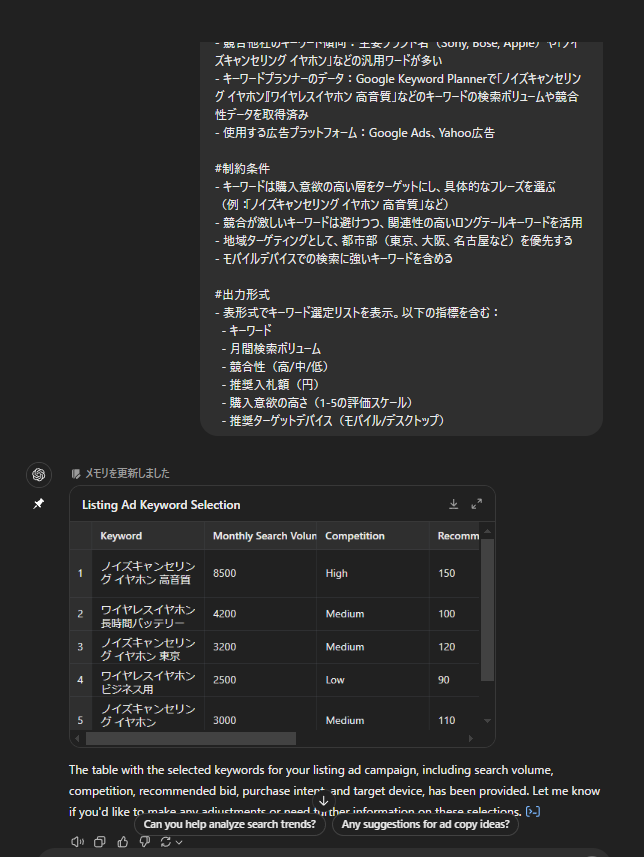Click the 月間検索ボリューム line in the prompt
Viewport: 644px width, 857px height.
coord(272,349)
